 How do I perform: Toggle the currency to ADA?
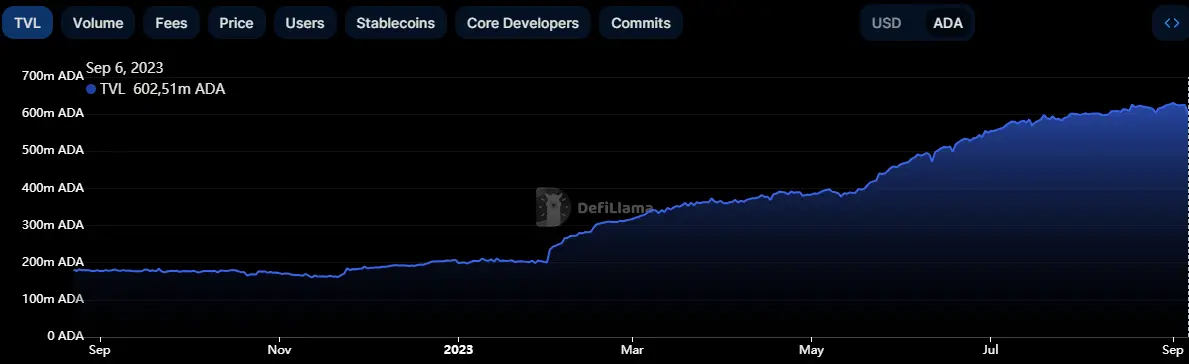tap(948, 23)
